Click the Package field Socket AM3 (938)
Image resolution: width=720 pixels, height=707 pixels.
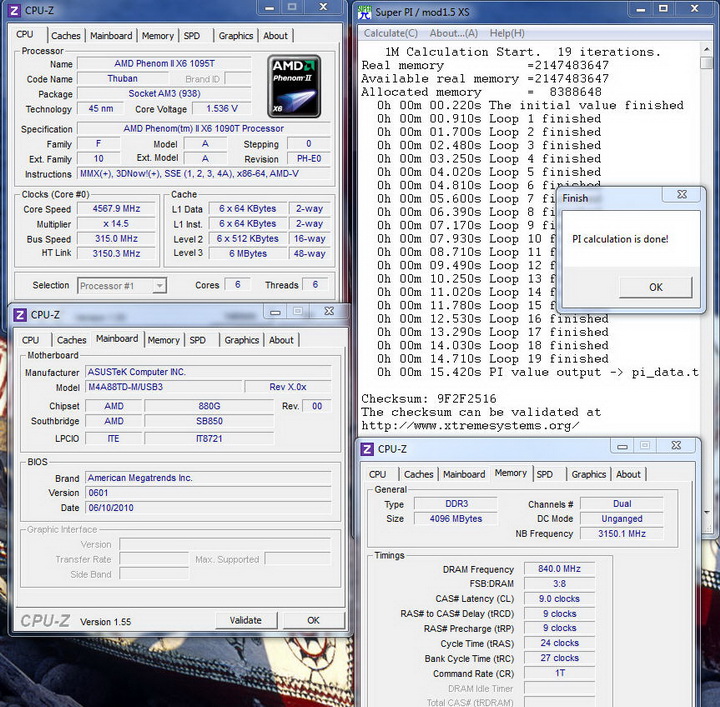point(164,94)
